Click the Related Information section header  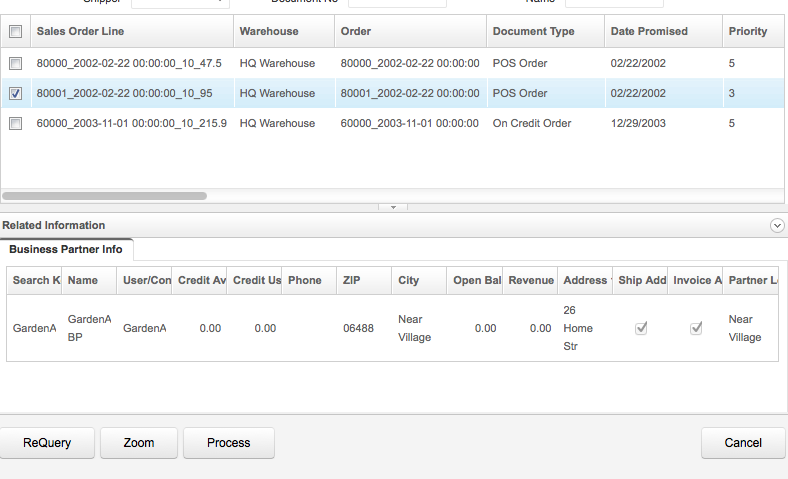pos(54,226)
